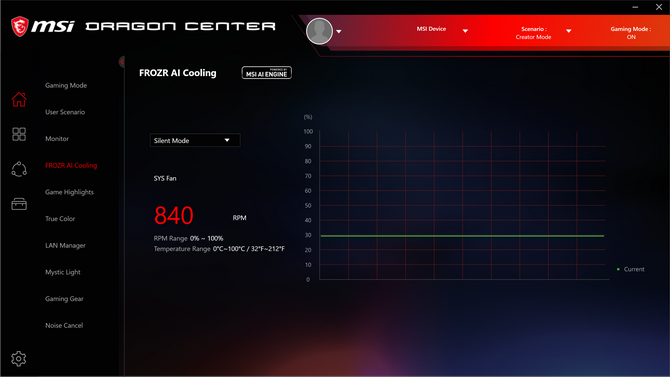Click the 840 RPM value
The height and width of the screenshot is (377, 670).
click(174, 215)
